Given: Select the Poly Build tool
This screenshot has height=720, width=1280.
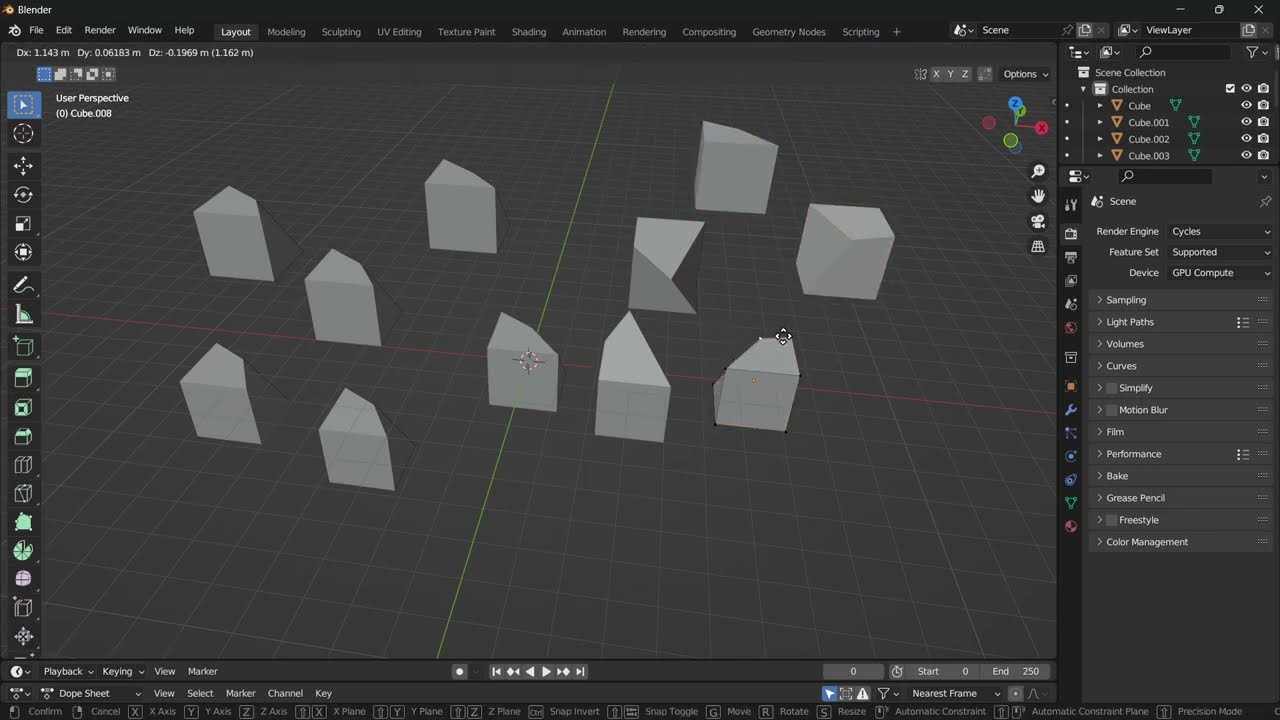Looking at the screenshot, I should 24,522.
